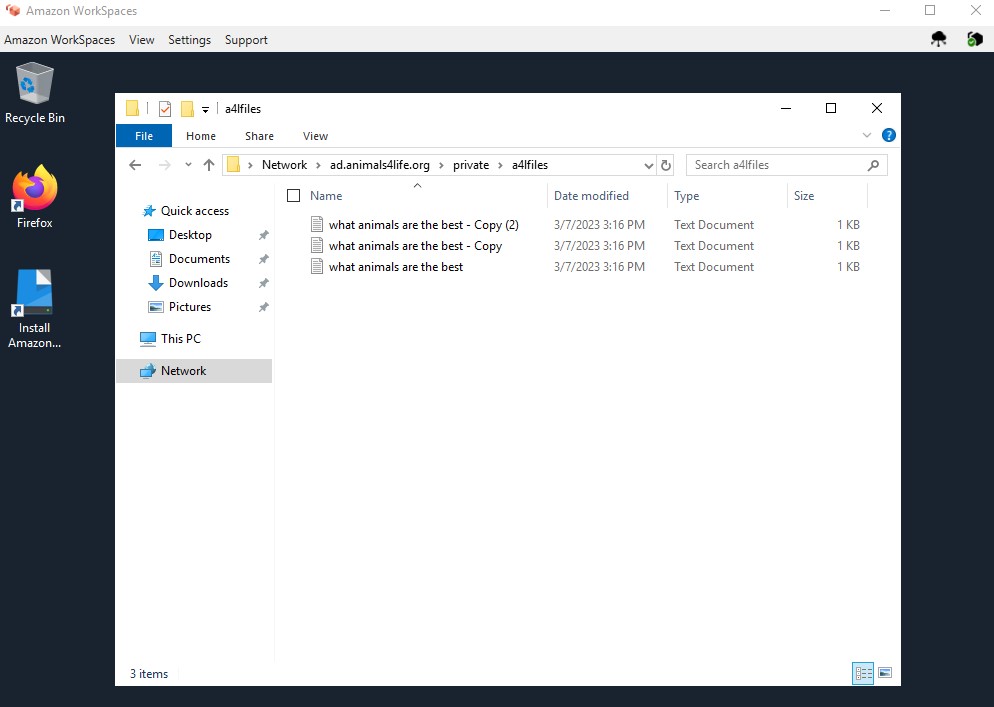The image size is (994, 707).
Task: Expand recent locations chevron beside forward button
Action: [188, 164]
